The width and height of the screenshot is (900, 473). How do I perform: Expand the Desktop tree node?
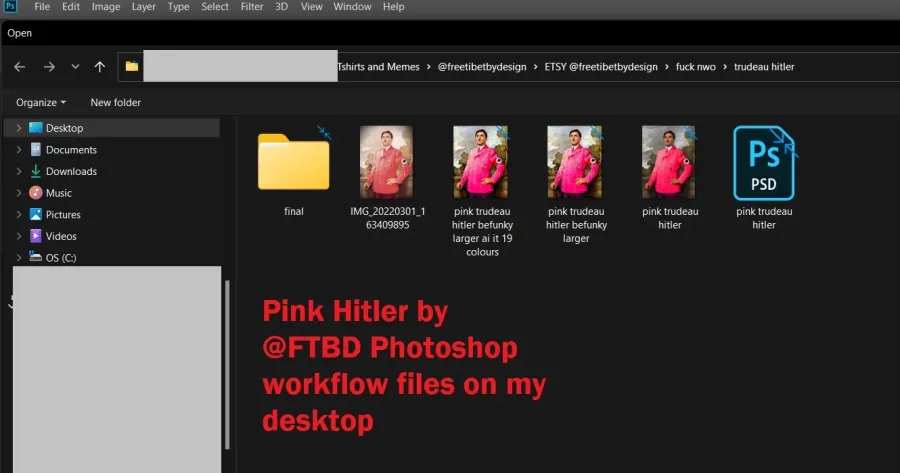(19, 128)
